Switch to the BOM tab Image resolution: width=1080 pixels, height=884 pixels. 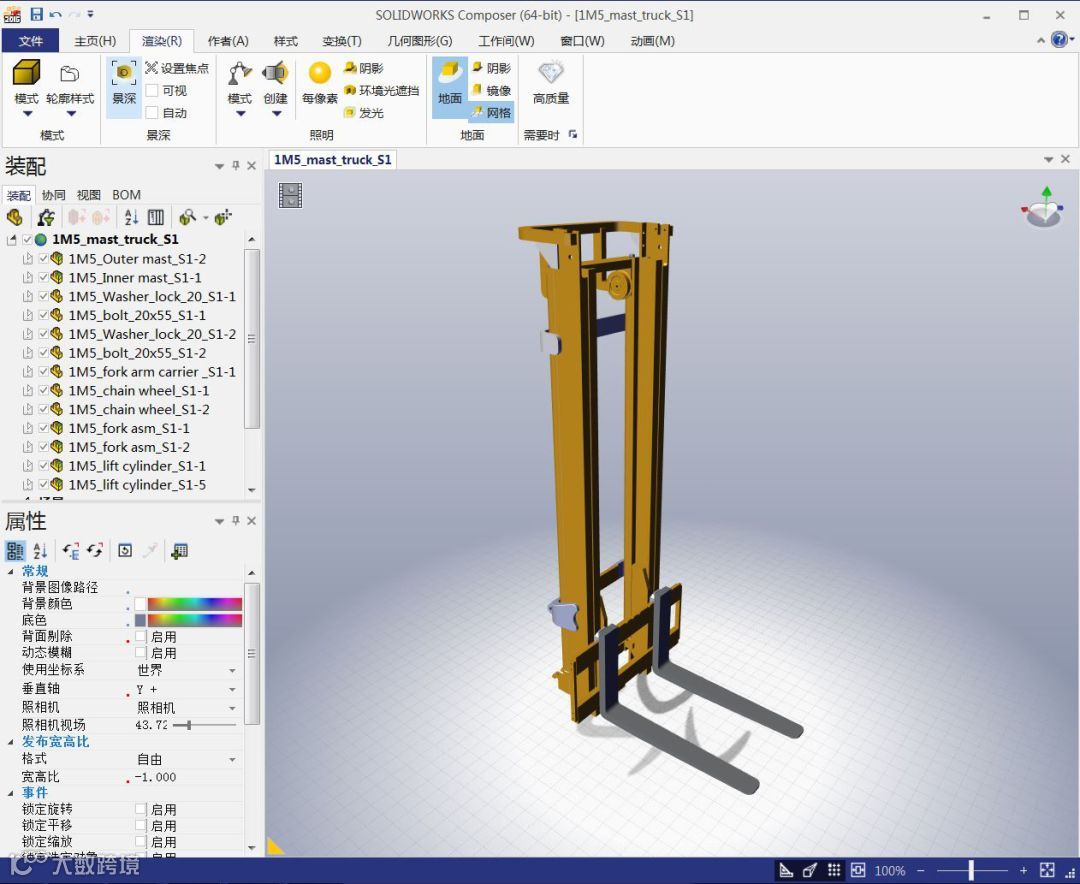coord(126,195)
